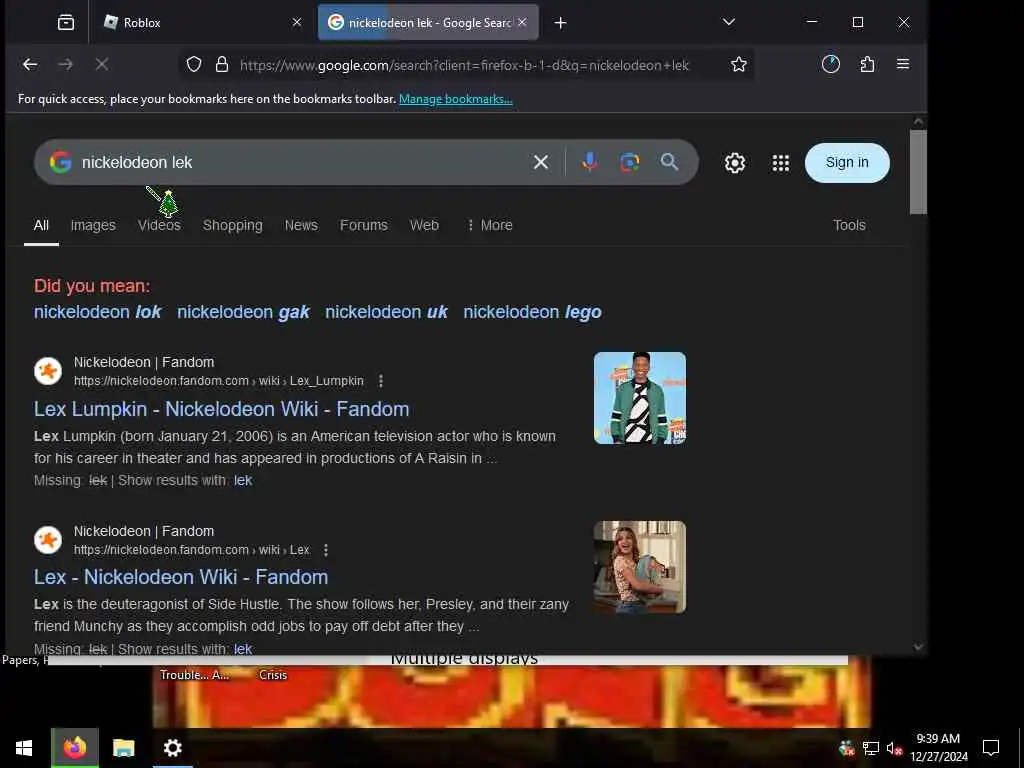Screen dimensions: 1024x768
Task: Open File Explorer from taskbar
Action: pyautogui.click(x=123, y=748)
